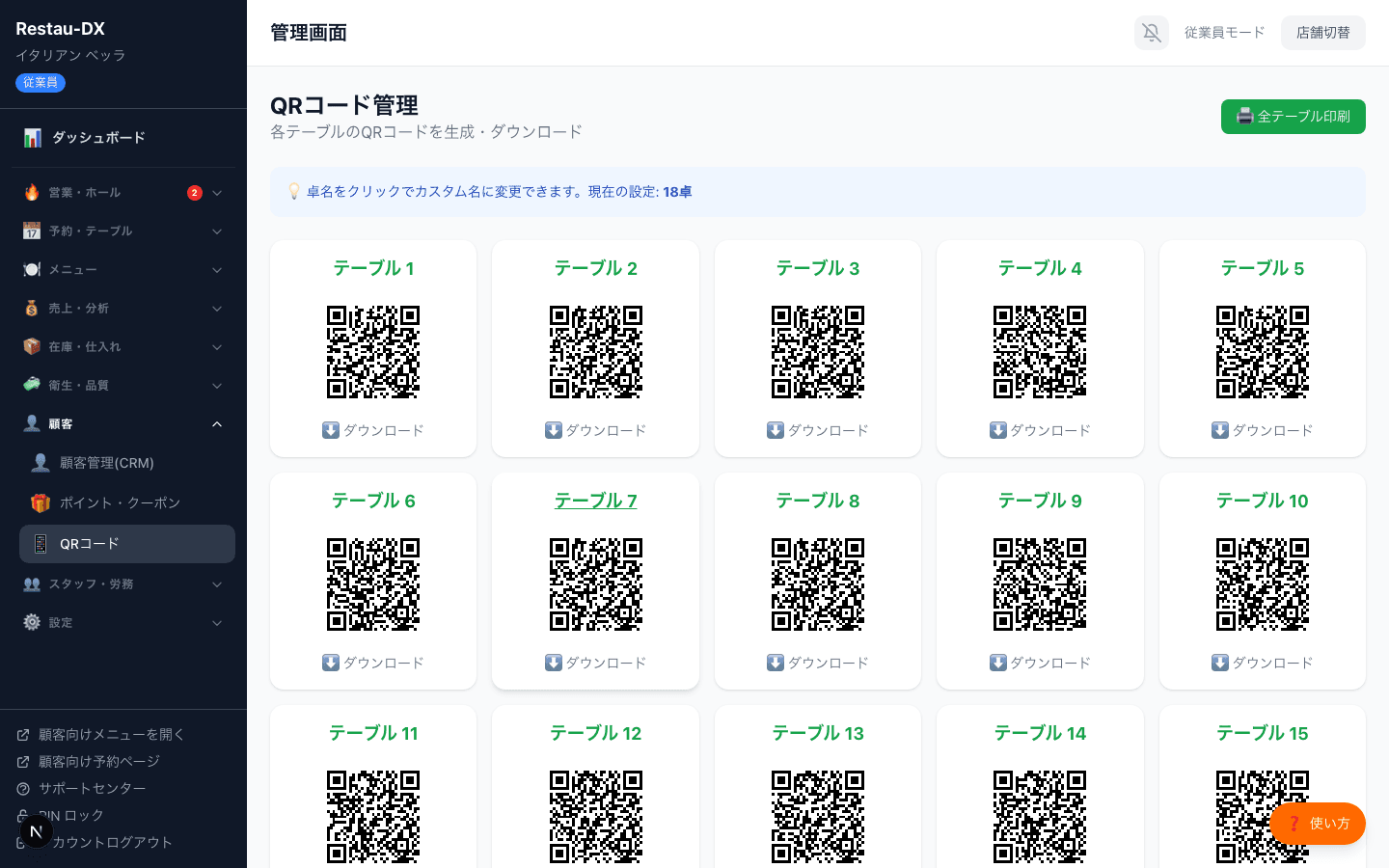The height and width of the screenshot is (868, 1389).
Task: Download the QR code for テーブル 7
Action: tap(596, 663)
